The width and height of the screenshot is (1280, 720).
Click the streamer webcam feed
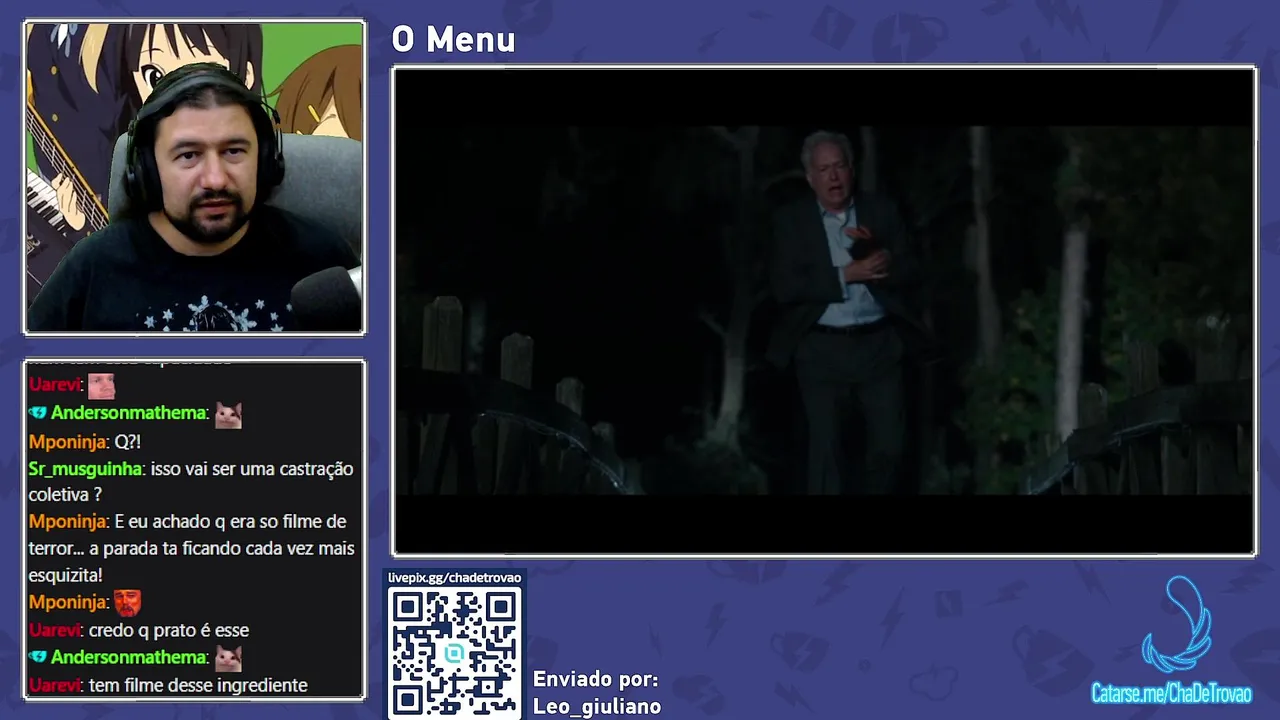(194, 177)
